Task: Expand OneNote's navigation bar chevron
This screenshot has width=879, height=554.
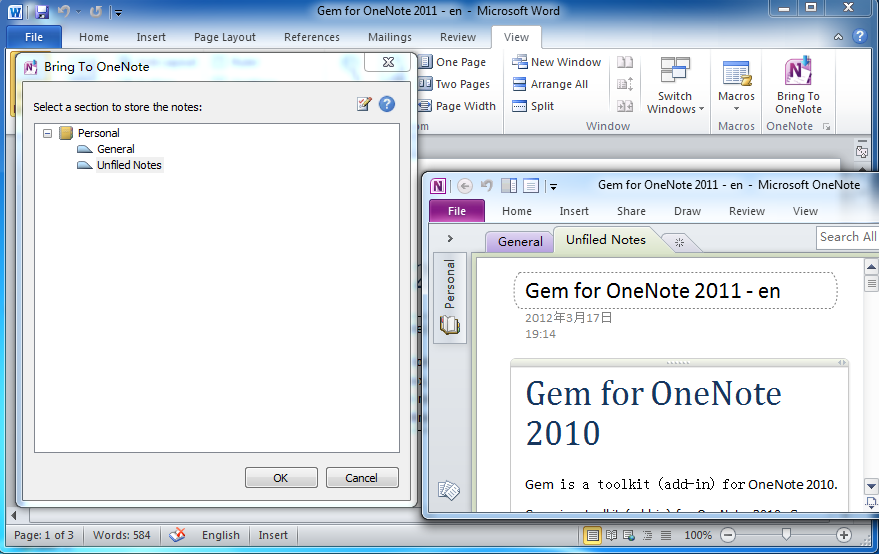Action: pos(450,238)
